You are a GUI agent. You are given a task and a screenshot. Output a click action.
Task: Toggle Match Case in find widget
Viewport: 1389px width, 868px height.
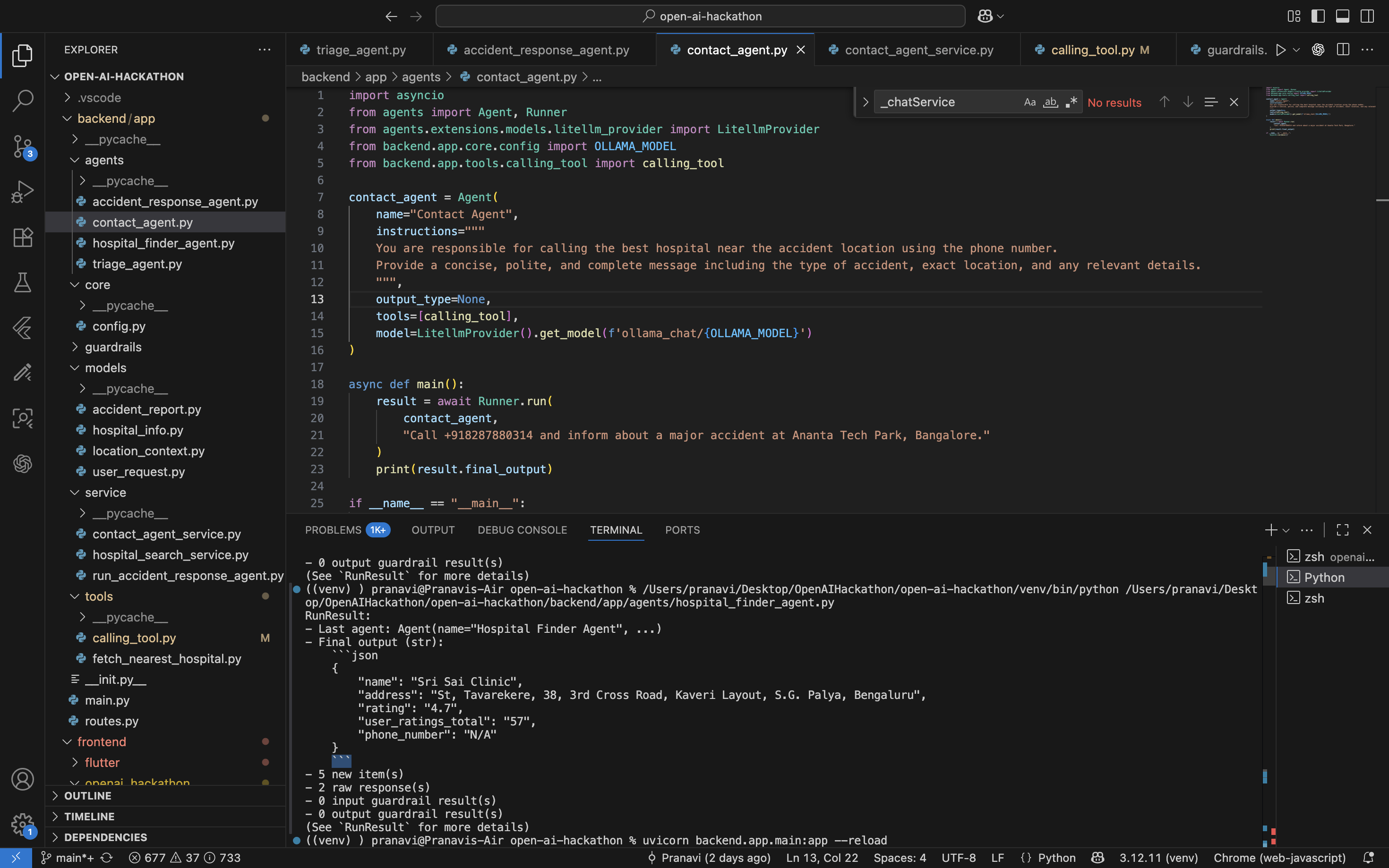pos(1029,102)
